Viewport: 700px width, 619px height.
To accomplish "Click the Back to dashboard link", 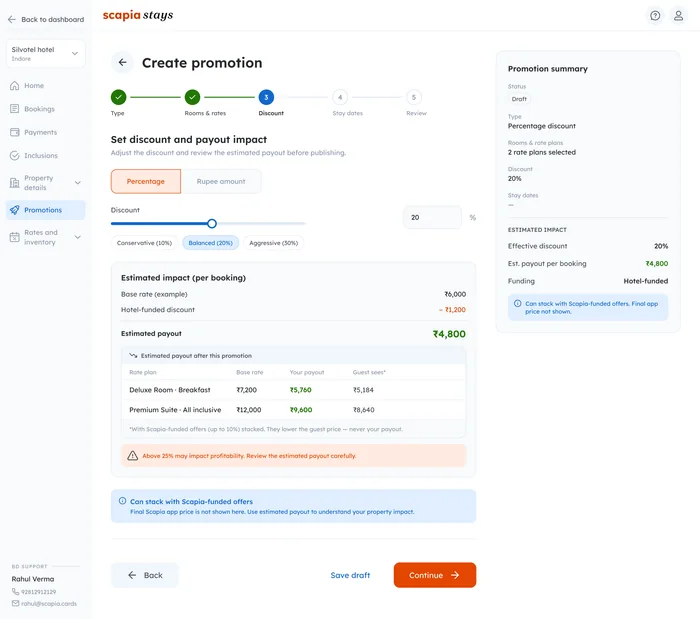I will [46, 19].
